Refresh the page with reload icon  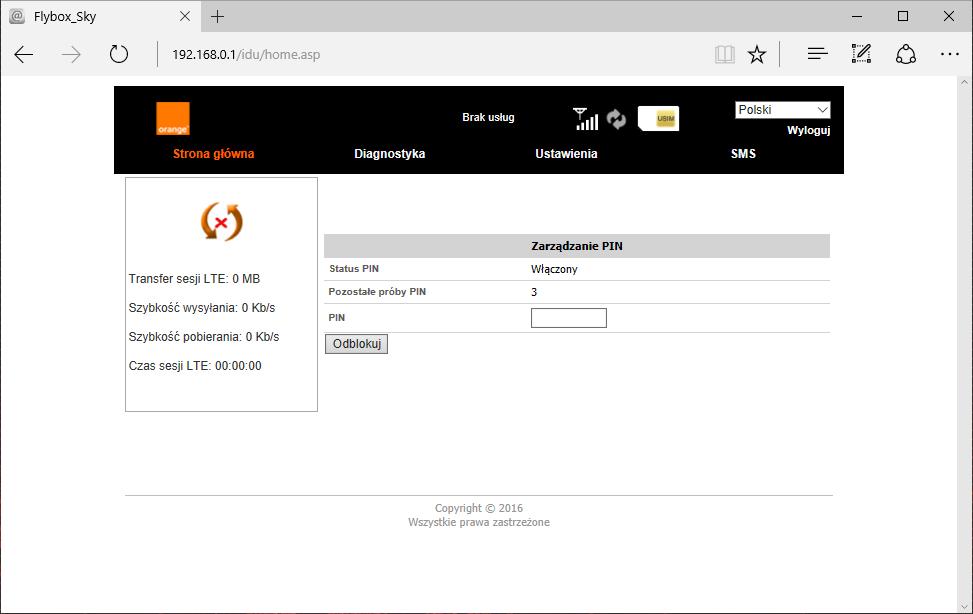click(119, 55)
